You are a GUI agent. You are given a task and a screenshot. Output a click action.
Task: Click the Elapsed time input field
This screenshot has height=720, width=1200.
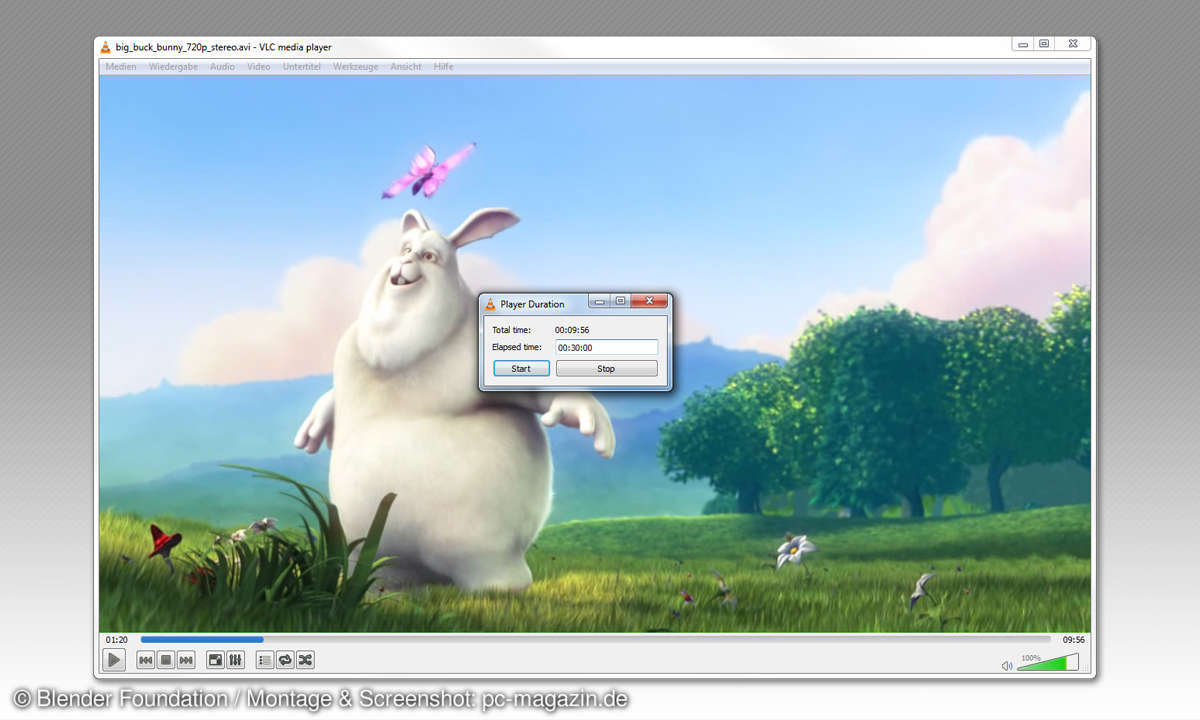[607, 347]
